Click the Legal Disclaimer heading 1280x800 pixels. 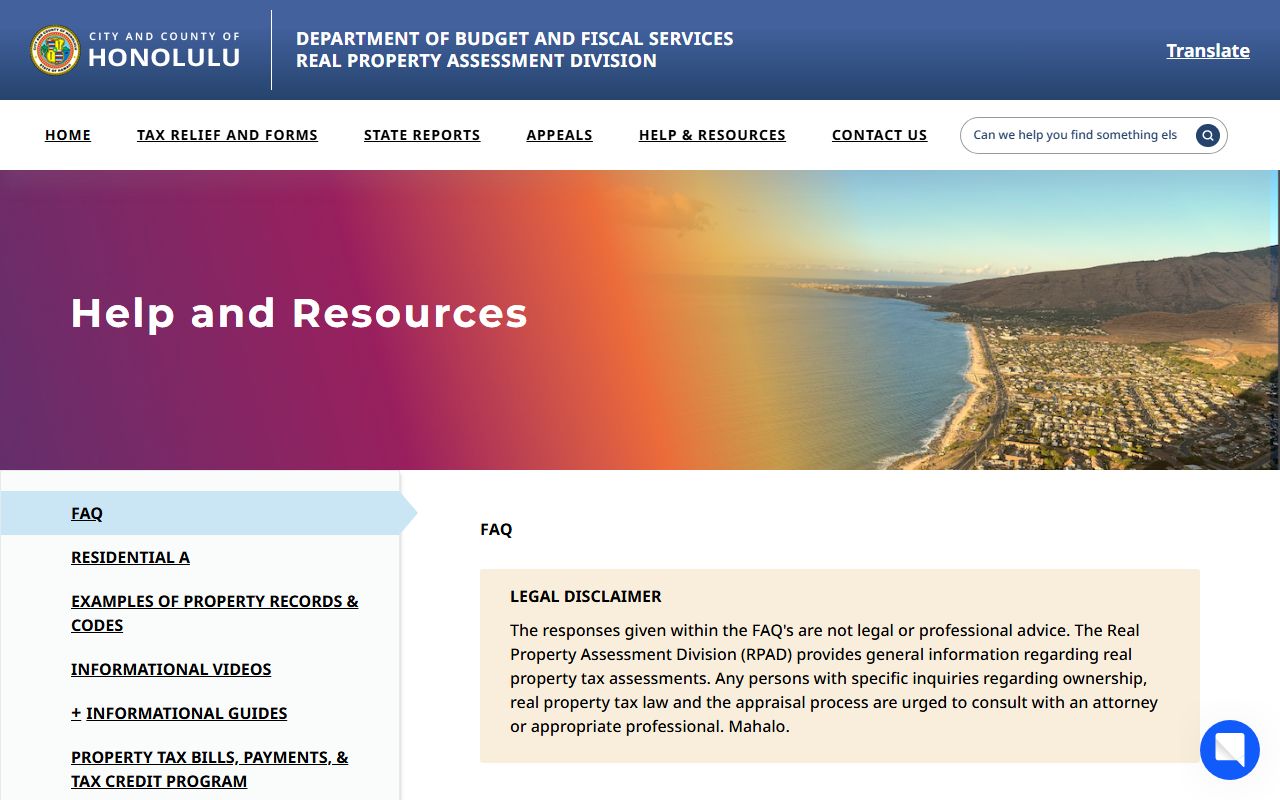(x=586, y=596)
